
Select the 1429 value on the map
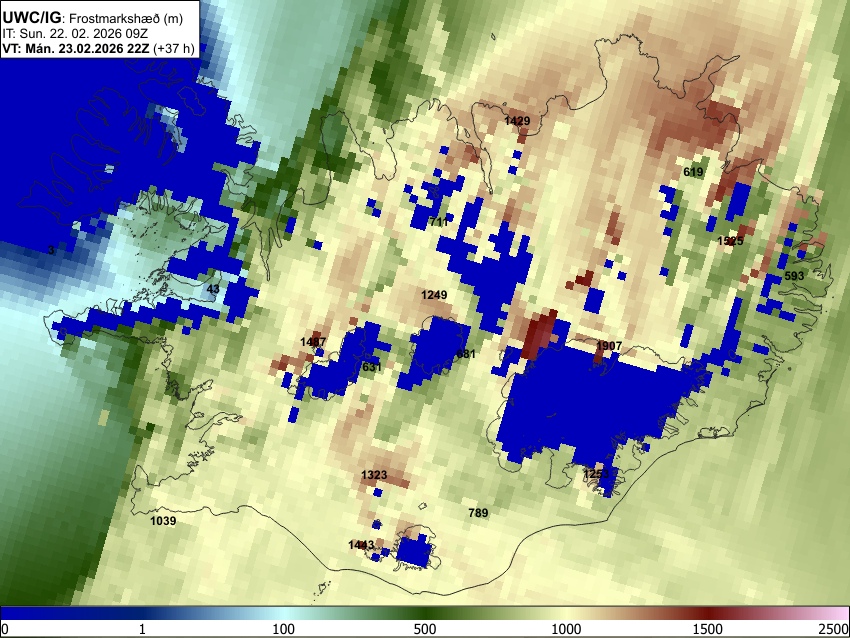(517, 121)
